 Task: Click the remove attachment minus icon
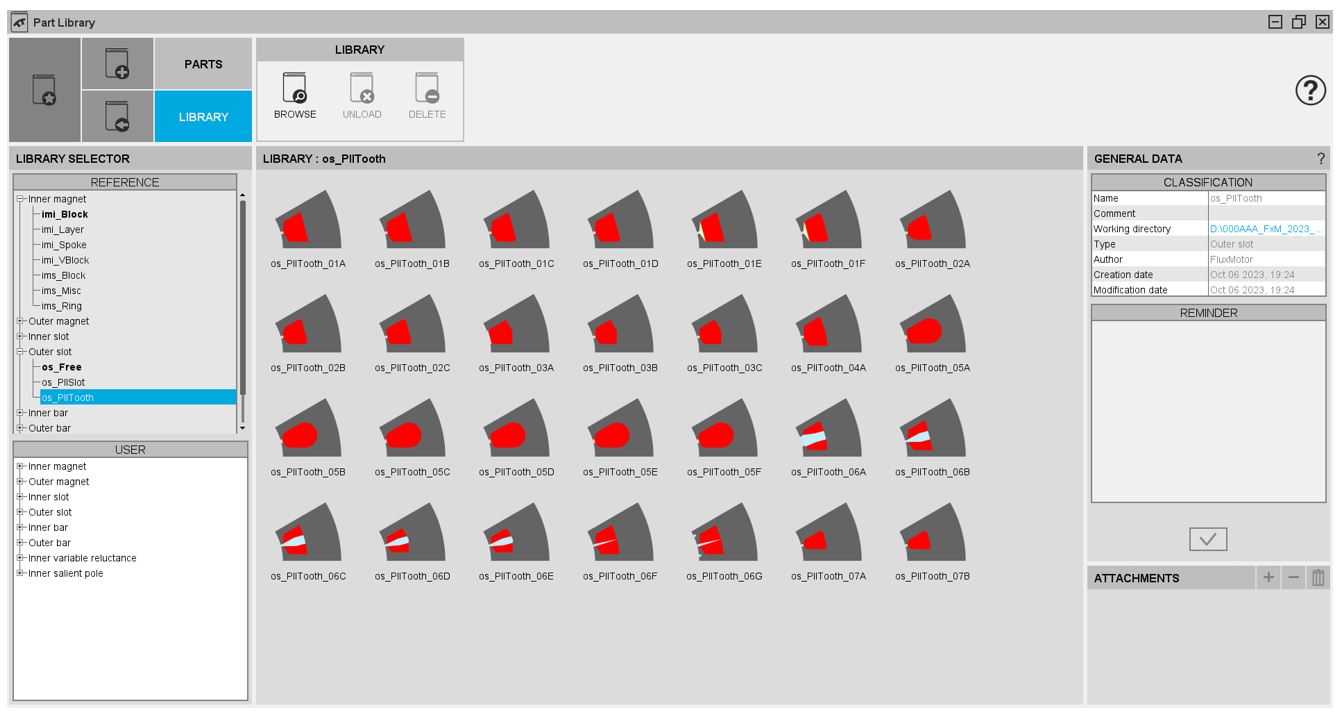1293,578
